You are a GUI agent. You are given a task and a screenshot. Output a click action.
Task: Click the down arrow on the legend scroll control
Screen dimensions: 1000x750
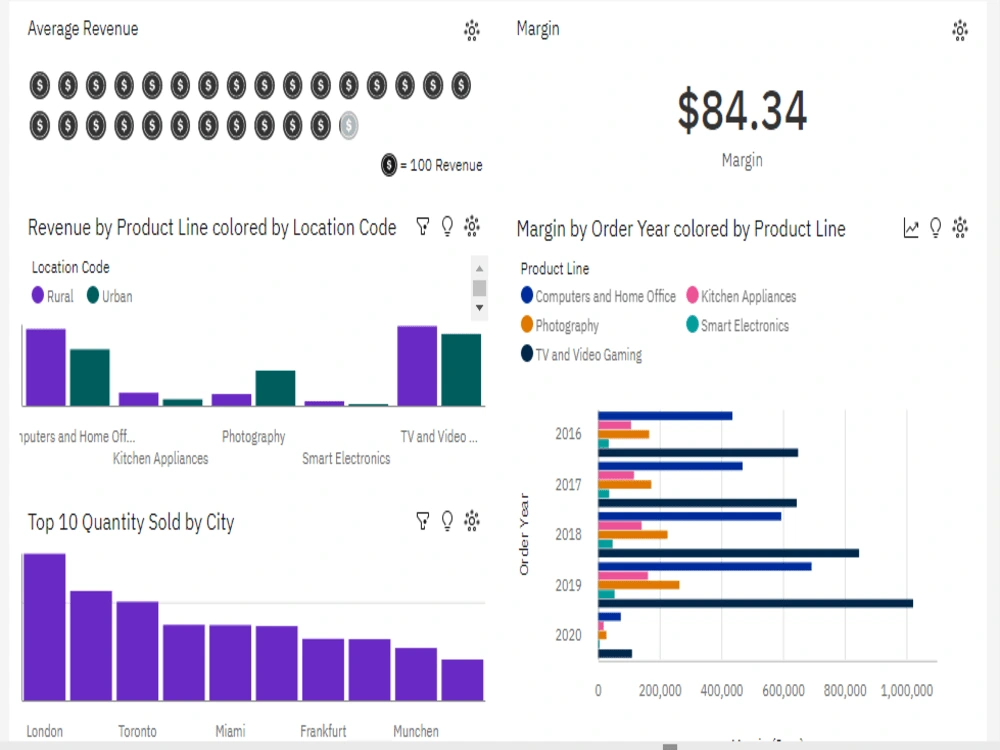pos(479,308)
